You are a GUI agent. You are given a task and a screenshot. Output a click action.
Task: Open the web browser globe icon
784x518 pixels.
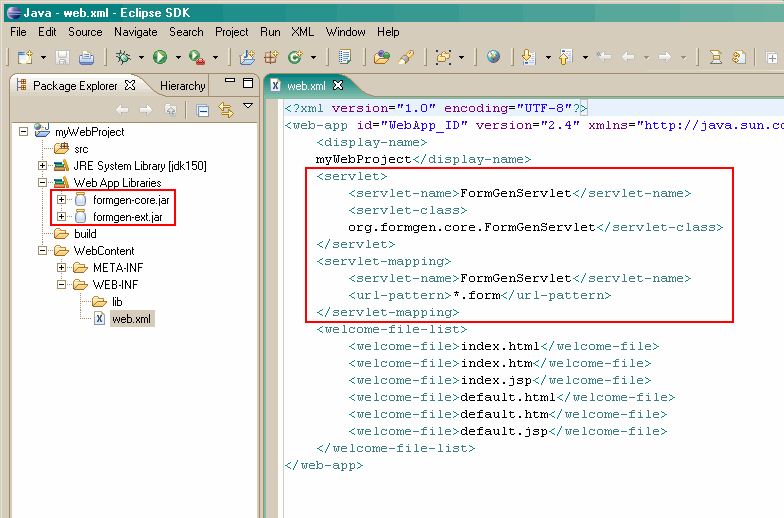[x=493, y=58]
